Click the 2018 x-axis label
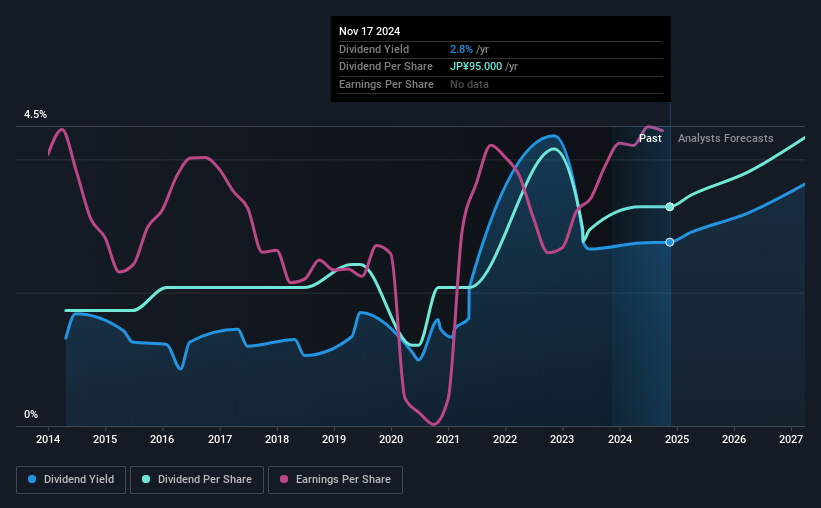Image resolution: width=821 pixels, height=508 pixels. click(276, 439)
